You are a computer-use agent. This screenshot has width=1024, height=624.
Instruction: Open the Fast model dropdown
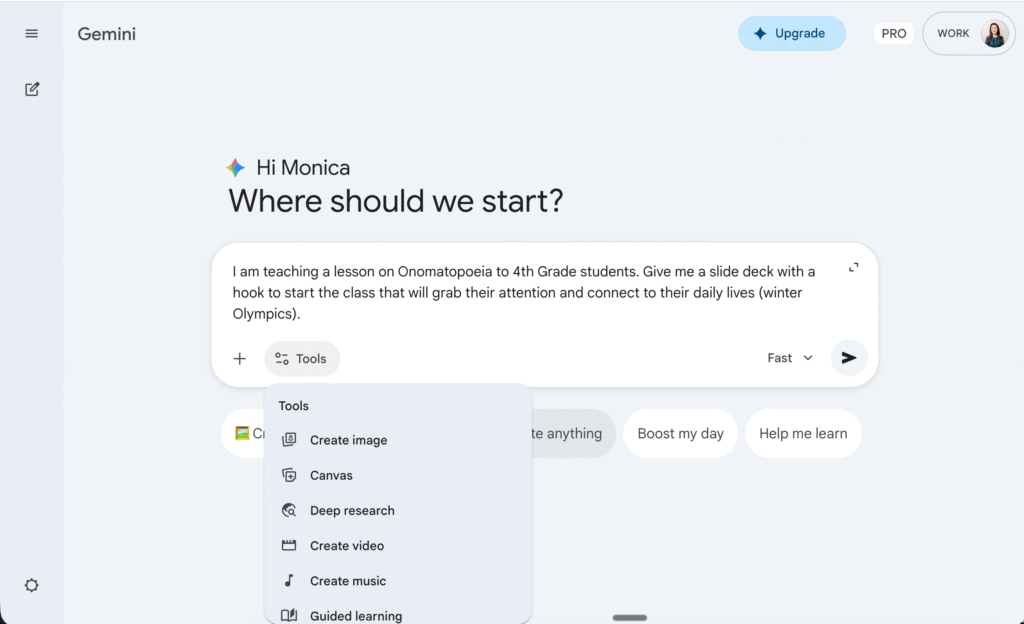click(x=790, y=358)
